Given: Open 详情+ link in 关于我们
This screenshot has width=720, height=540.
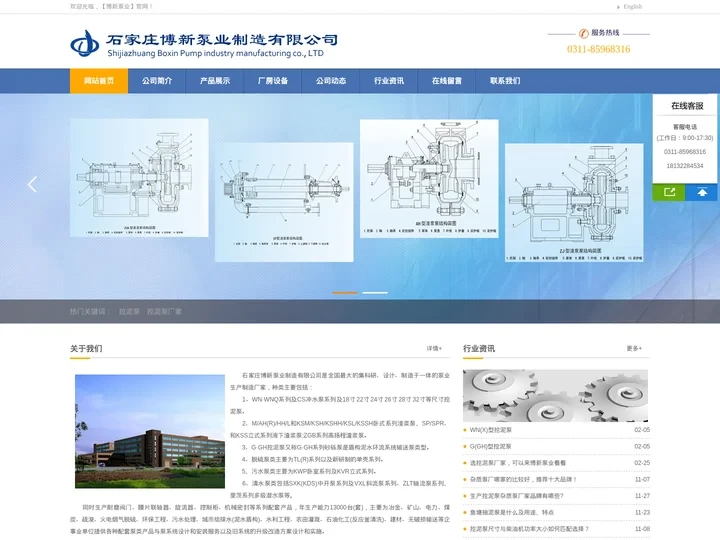Looking at the screenshot, I should pos(434,349).
